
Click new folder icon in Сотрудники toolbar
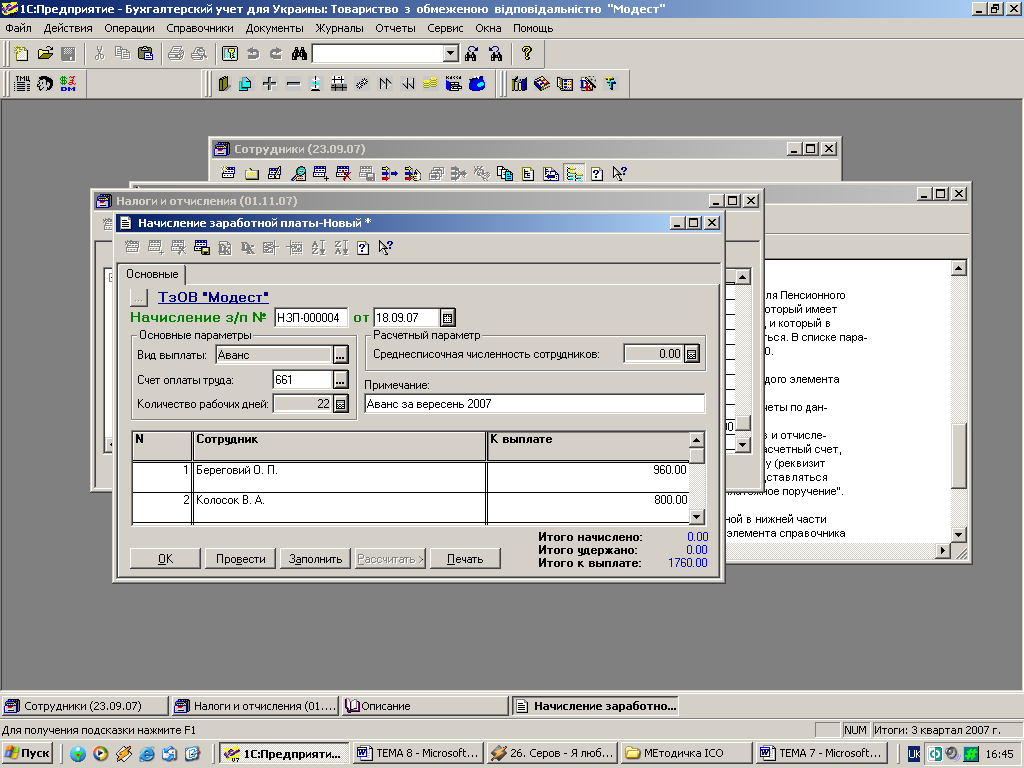251,173
